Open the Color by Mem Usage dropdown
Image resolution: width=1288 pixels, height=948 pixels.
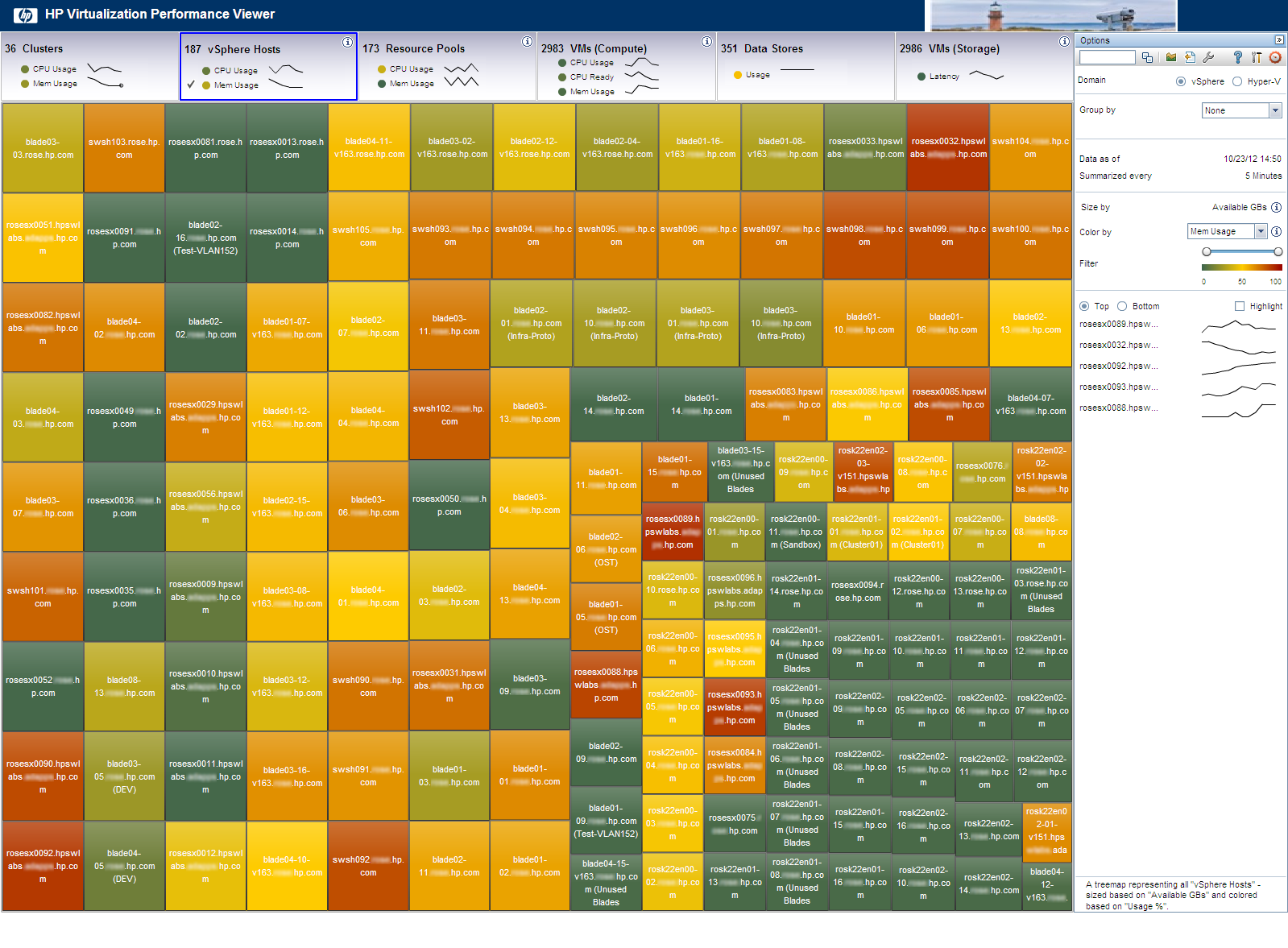(x=1227, y=231)
